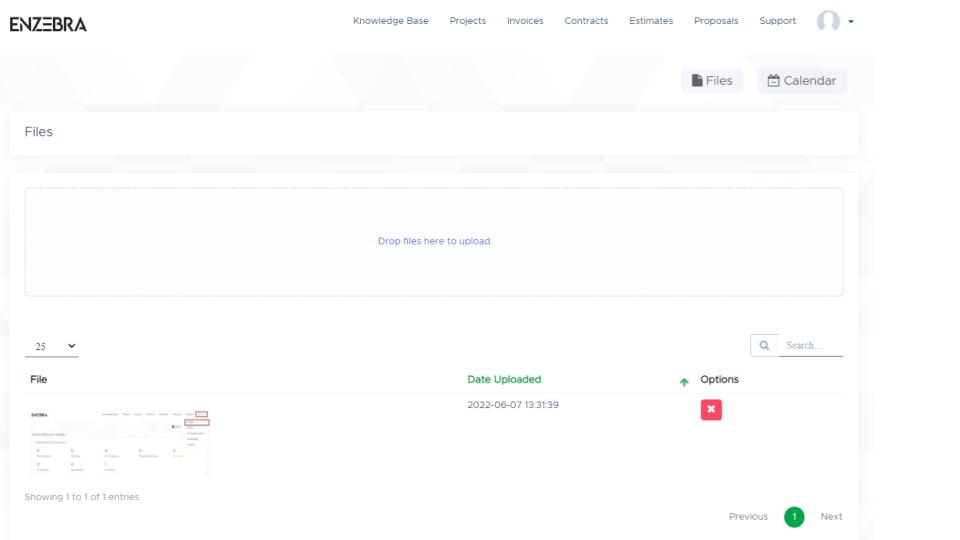This screenshot has height=540, width=960.
Task: Delete the uploaded file with red X
Action: (x=711, y=410)
